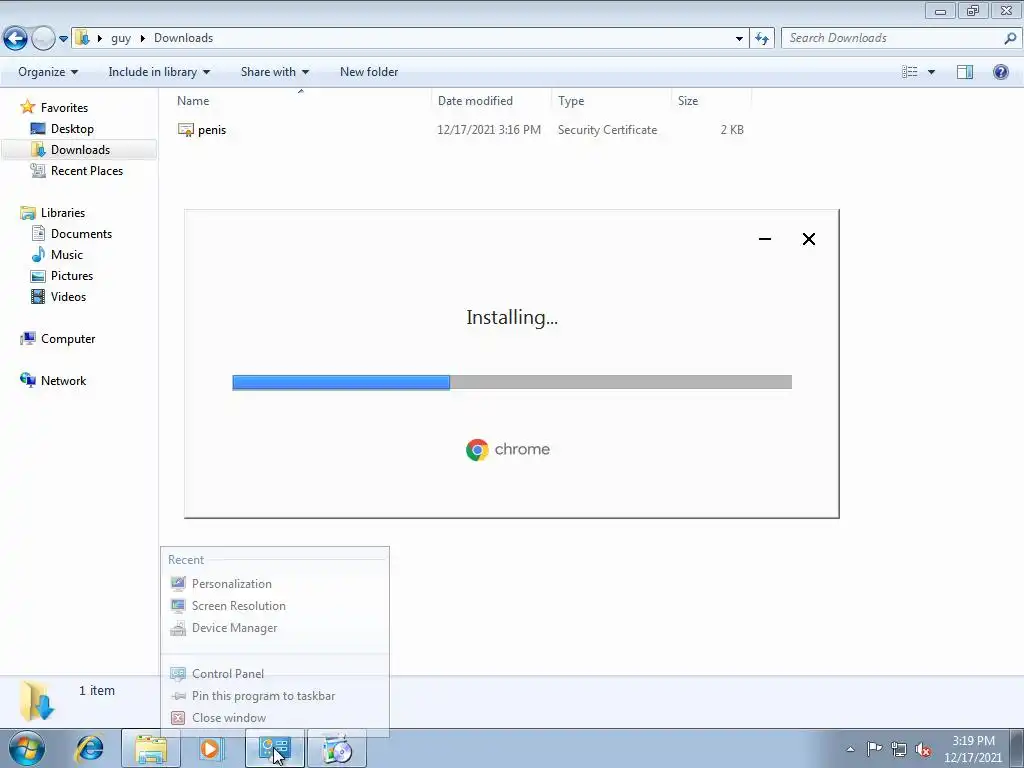Open network tray icon

coord(899,749)
